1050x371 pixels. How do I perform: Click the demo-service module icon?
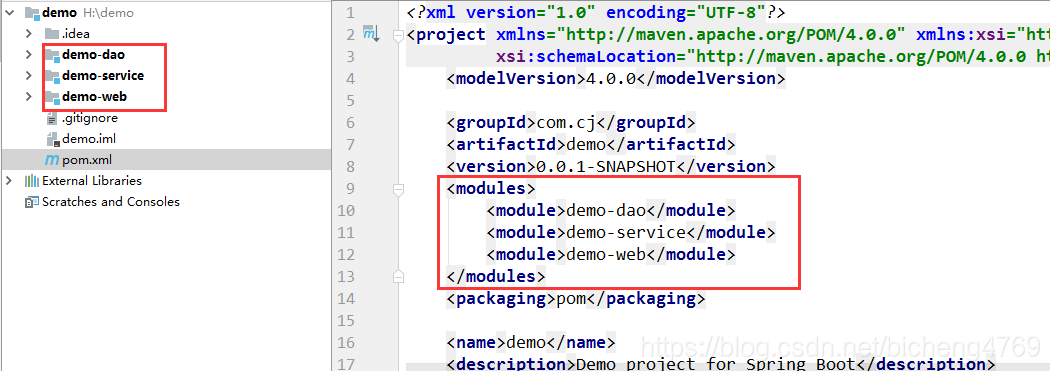point(52,76)
